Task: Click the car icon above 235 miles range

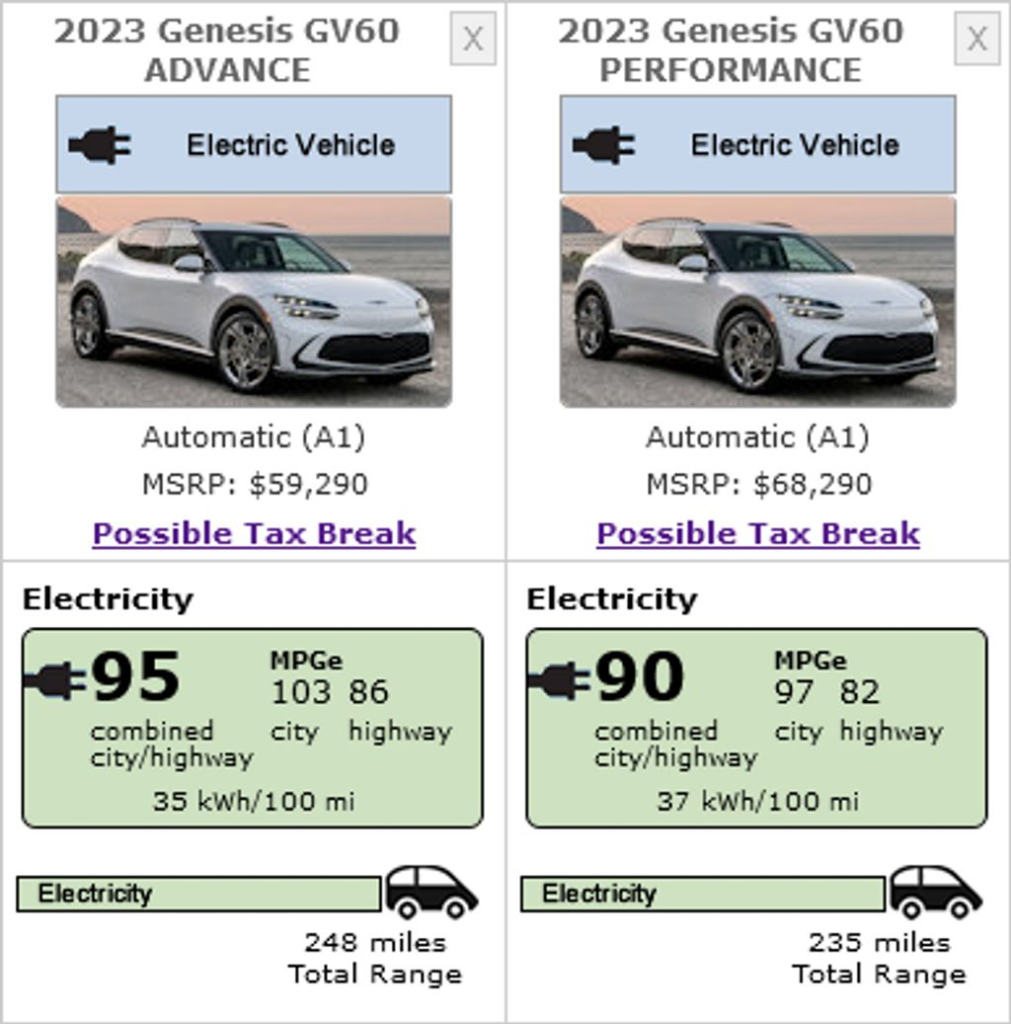Action: tap(935, 892)
